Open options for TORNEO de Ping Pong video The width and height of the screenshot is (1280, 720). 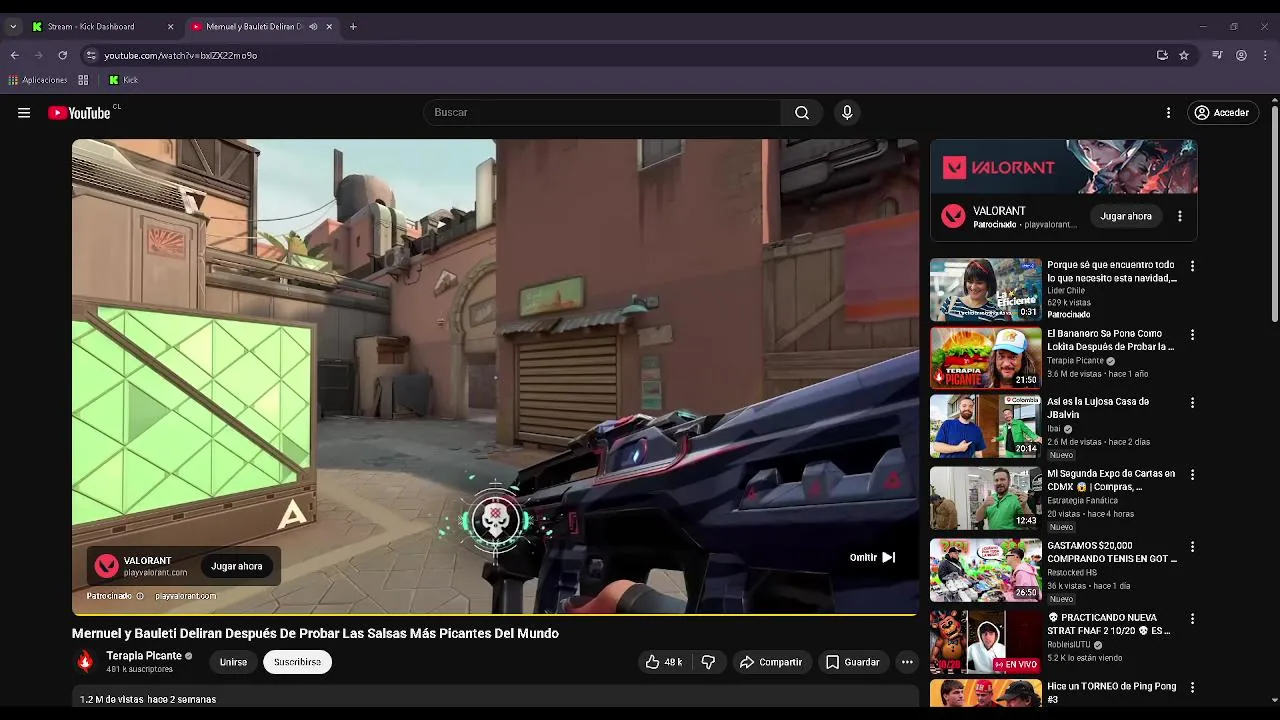coord(1192,687)
